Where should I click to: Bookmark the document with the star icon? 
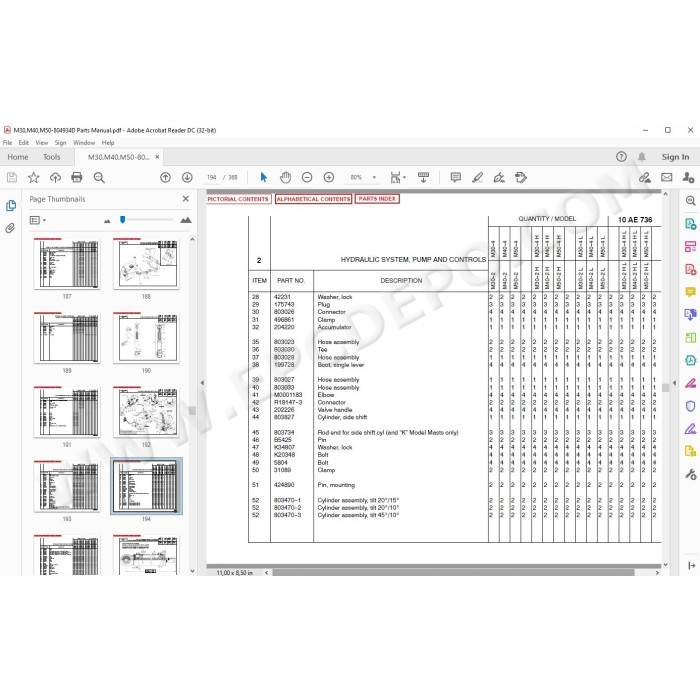point(33,178)
